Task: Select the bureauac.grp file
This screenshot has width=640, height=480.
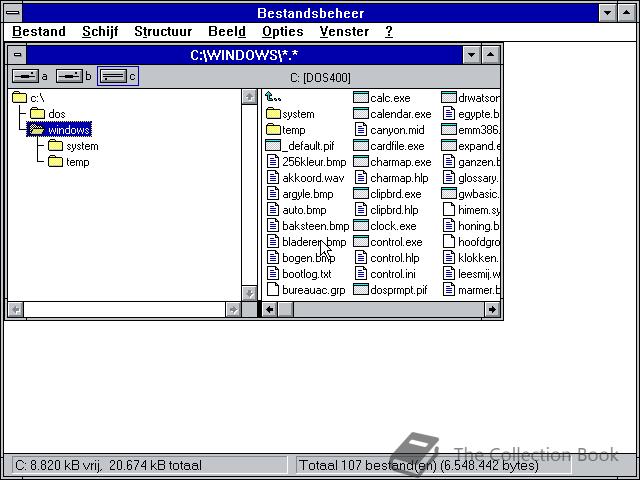Action: (x=306, y=290)
